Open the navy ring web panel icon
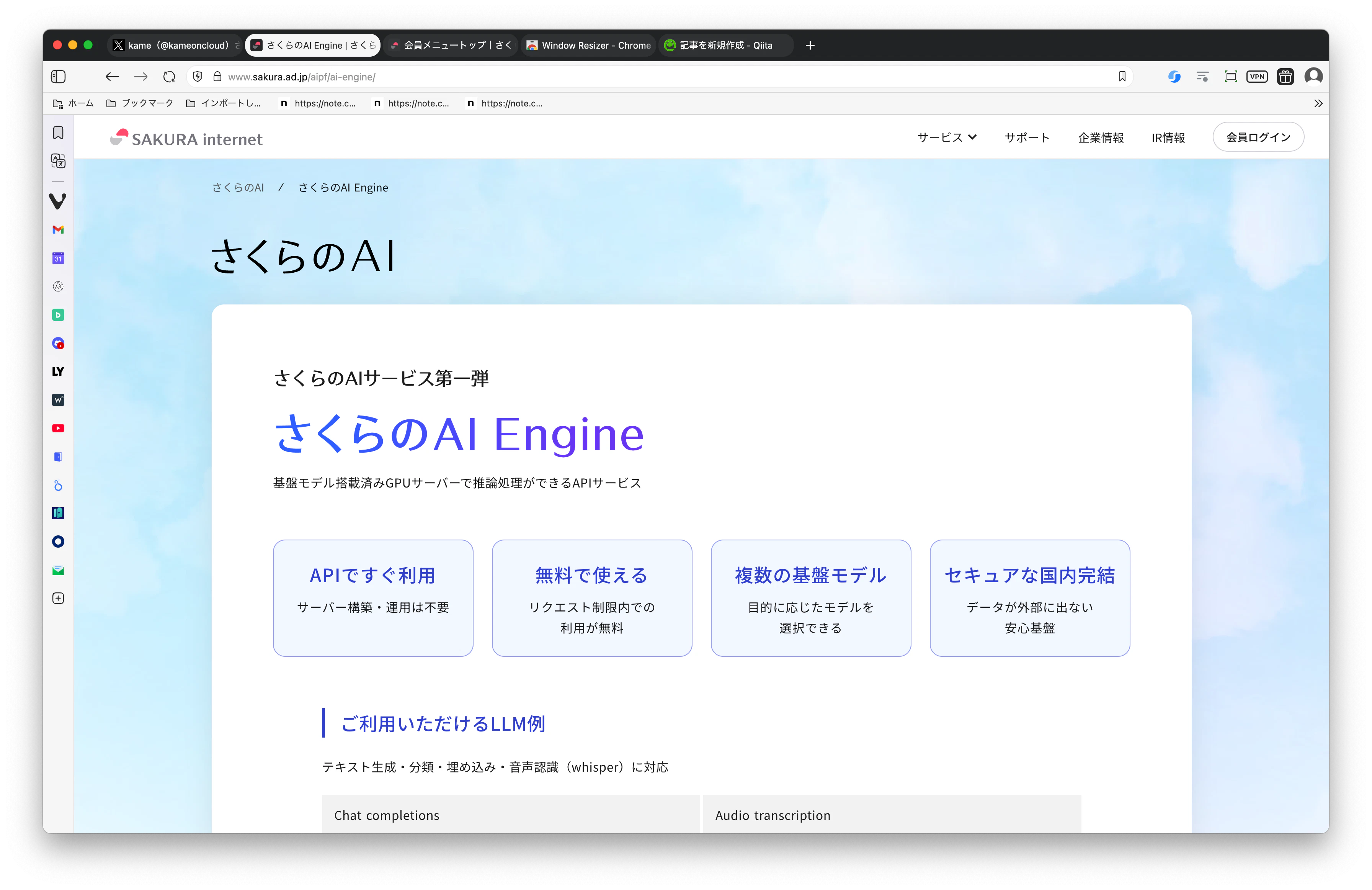Viewport: 1372px width, 890px height. [58, 542]
